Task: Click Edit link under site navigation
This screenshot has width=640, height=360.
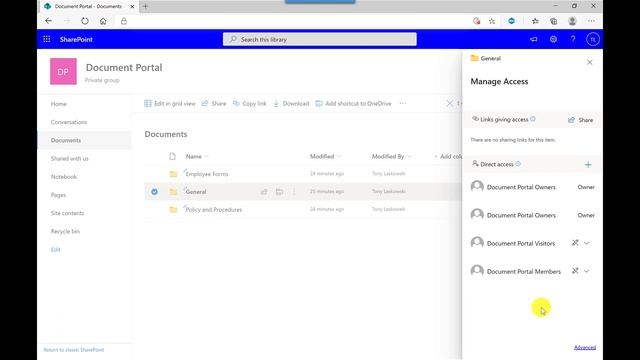Action: (56, 249)
